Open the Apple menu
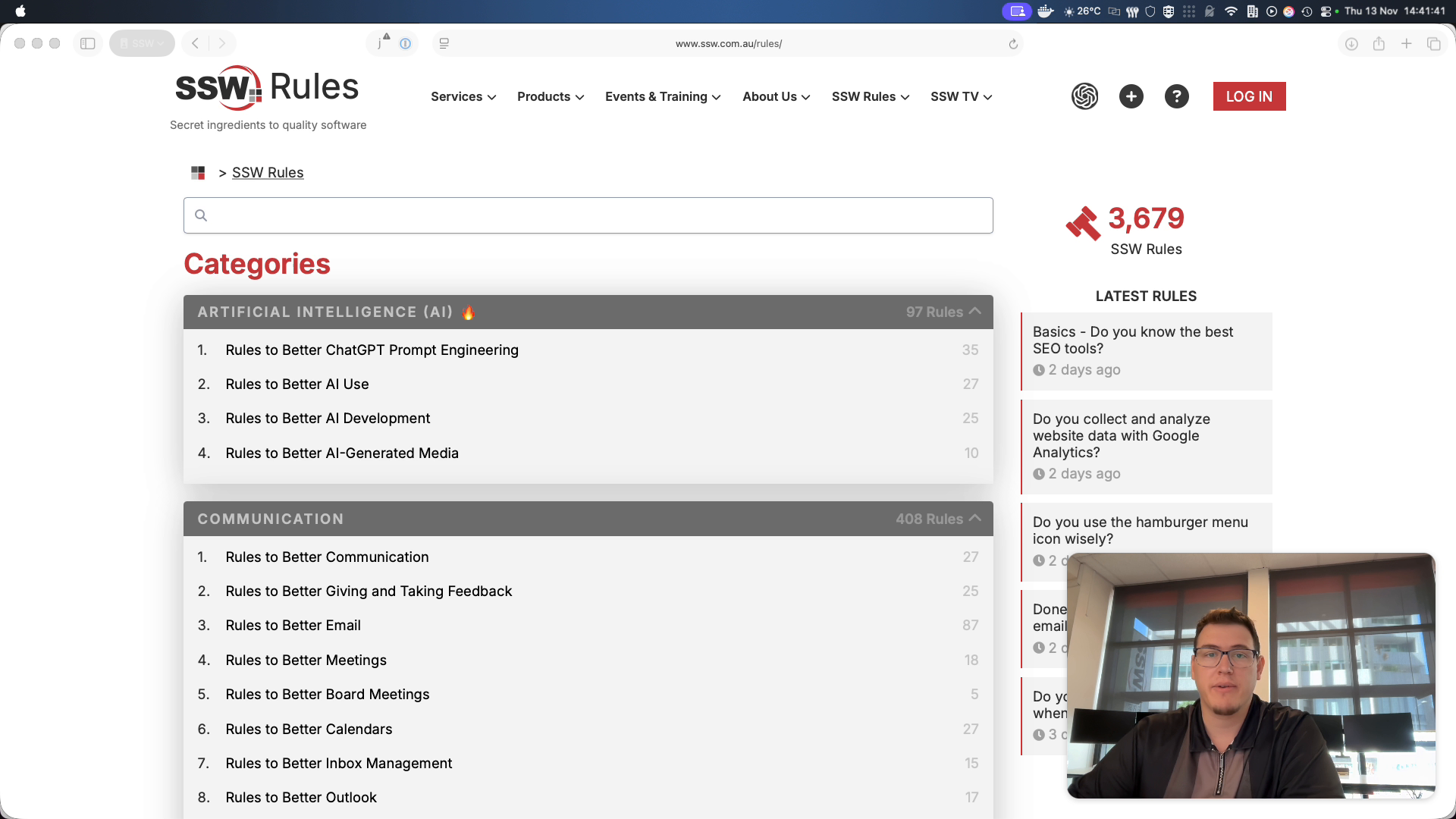This screenshot has width=1456, height=819. tap(20, 11)
